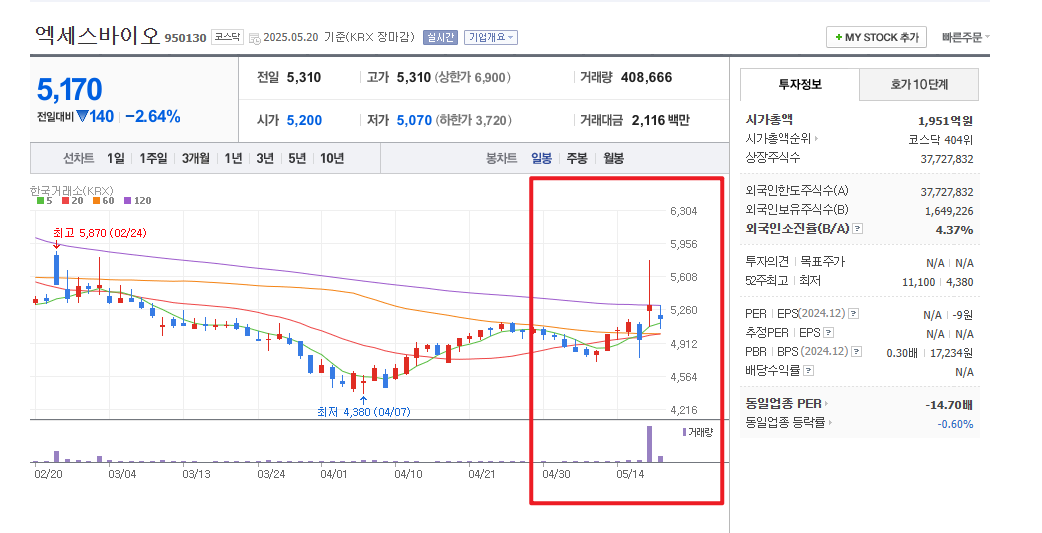The height and width of the screenshot is (533, 1042).
Task: Click the help icon beside PBR BPS(2024.12)
Action: click(x=857, y=352)
